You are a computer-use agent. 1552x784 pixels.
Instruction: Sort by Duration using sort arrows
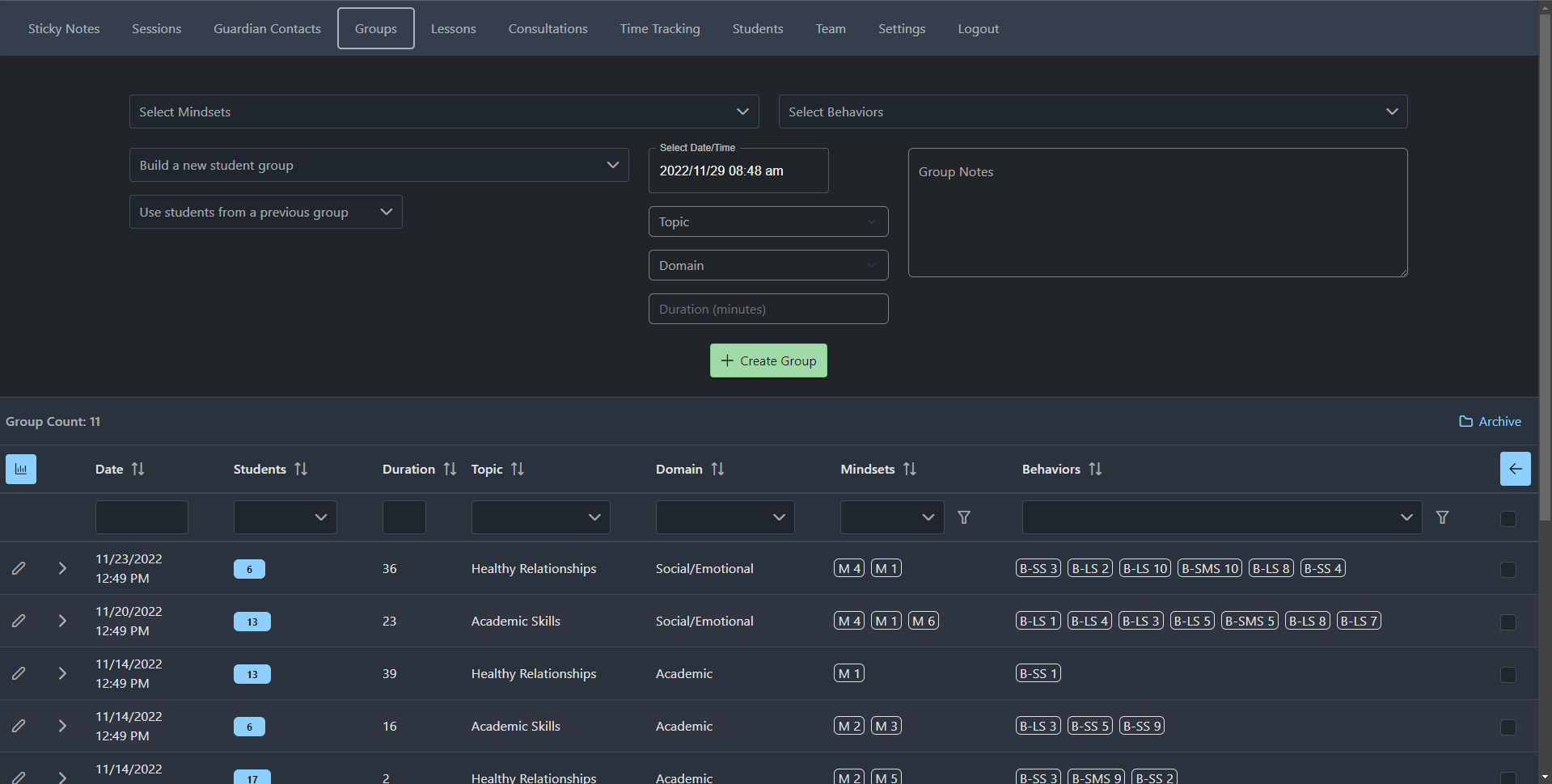450,469
